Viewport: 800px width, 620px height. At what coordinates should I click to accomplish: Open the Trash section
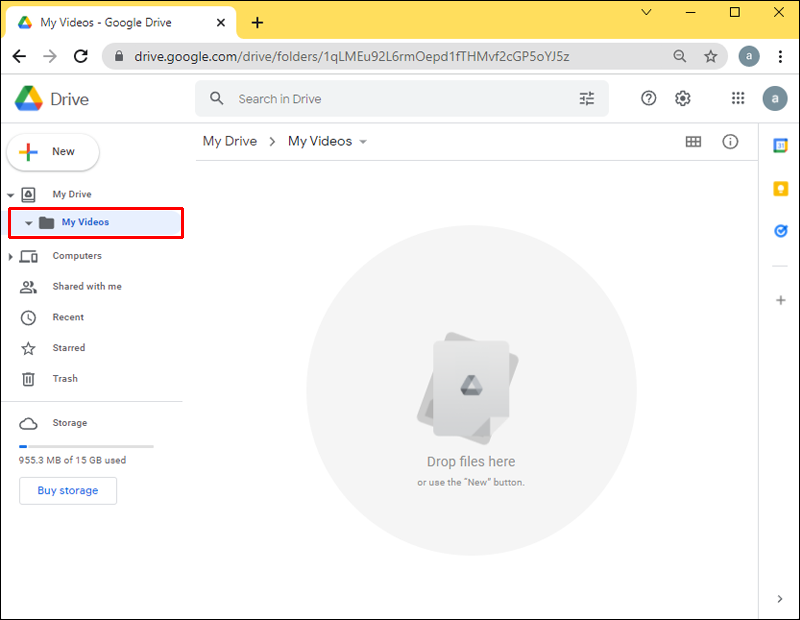[x=65, y=379]
